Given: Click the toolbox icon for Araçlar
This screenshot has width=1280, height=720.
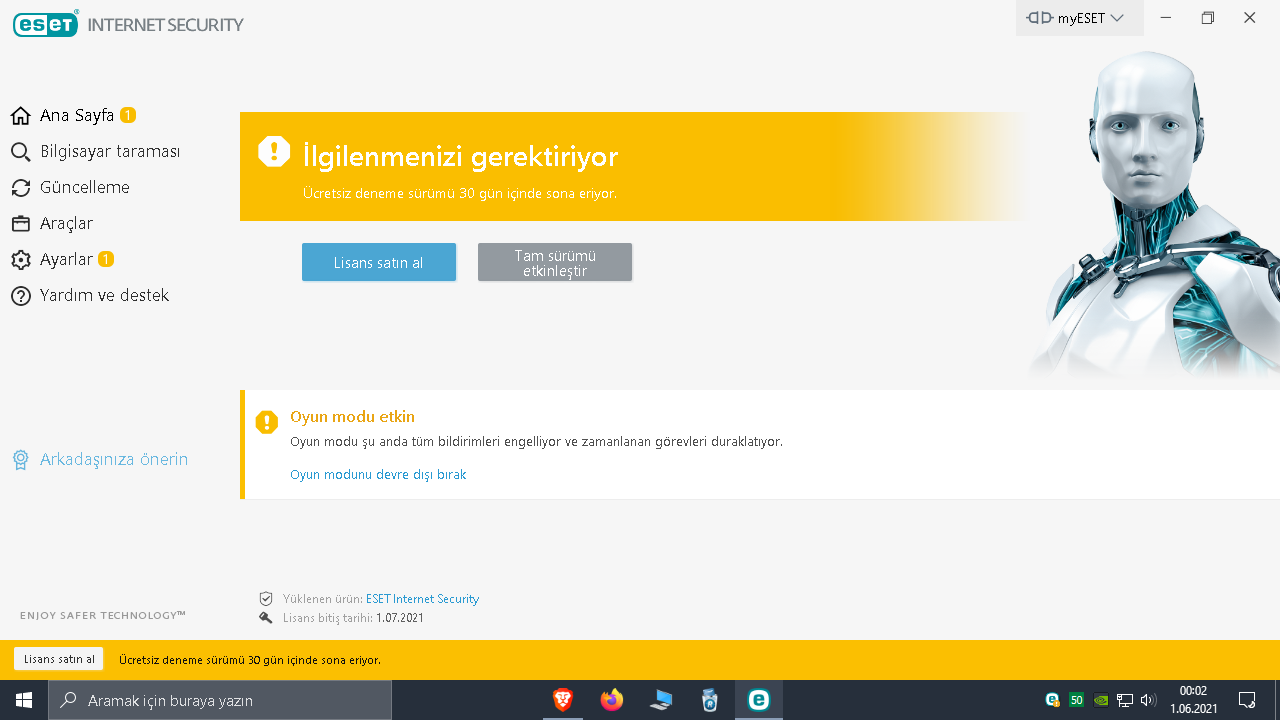Looking at the screenshot, I should (x=20, y=224).
